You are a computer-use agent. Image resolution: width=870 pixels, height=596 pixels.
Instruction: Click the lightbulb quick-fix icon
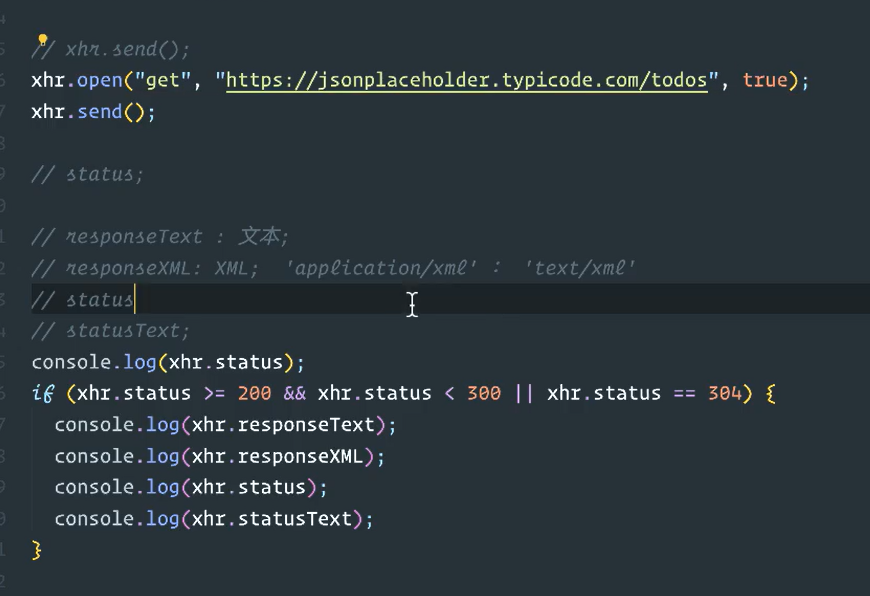pos(42,40)
